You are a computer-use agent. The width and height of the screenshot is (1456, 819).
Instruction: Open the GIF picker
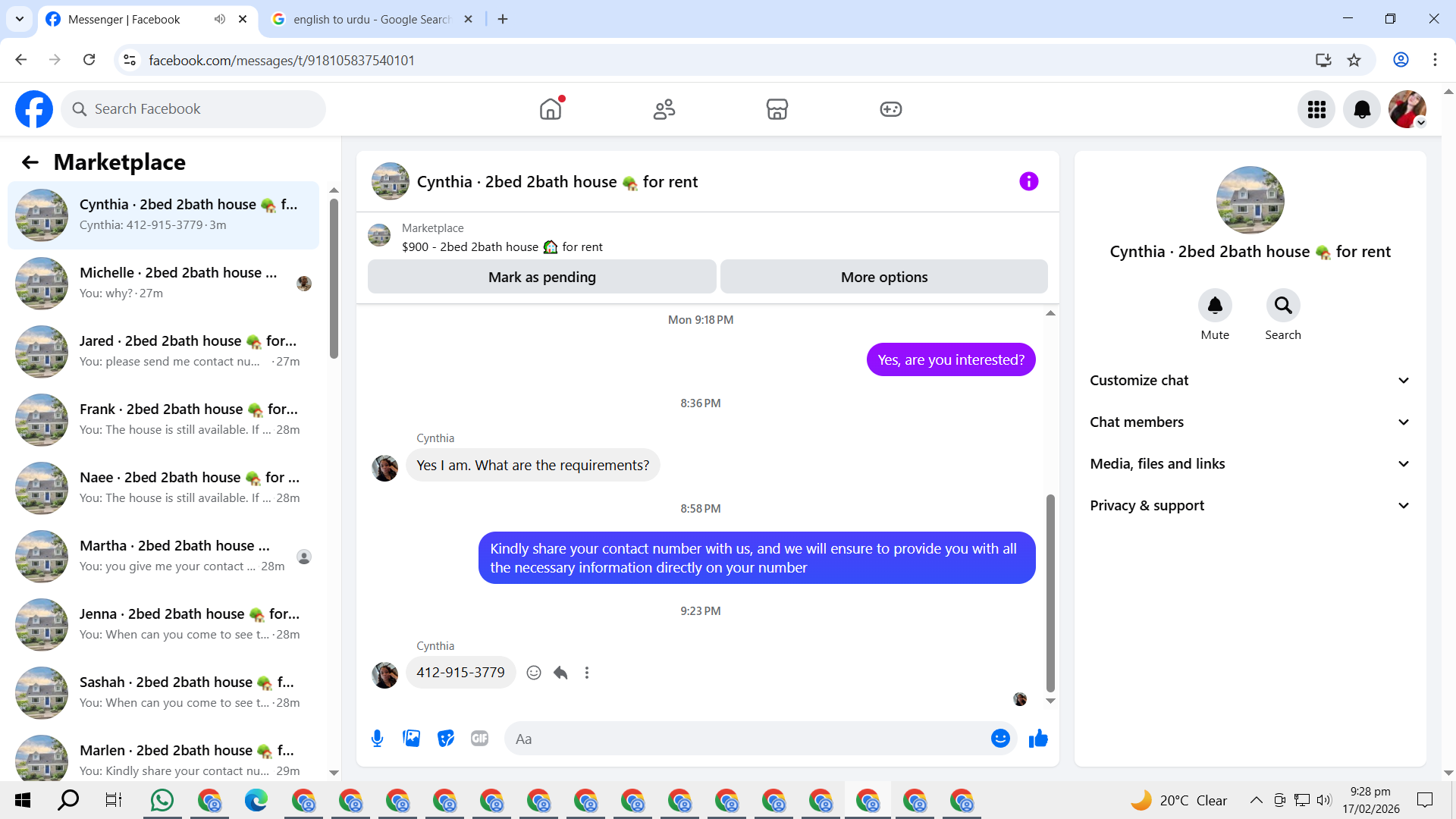tap(479, 739)
